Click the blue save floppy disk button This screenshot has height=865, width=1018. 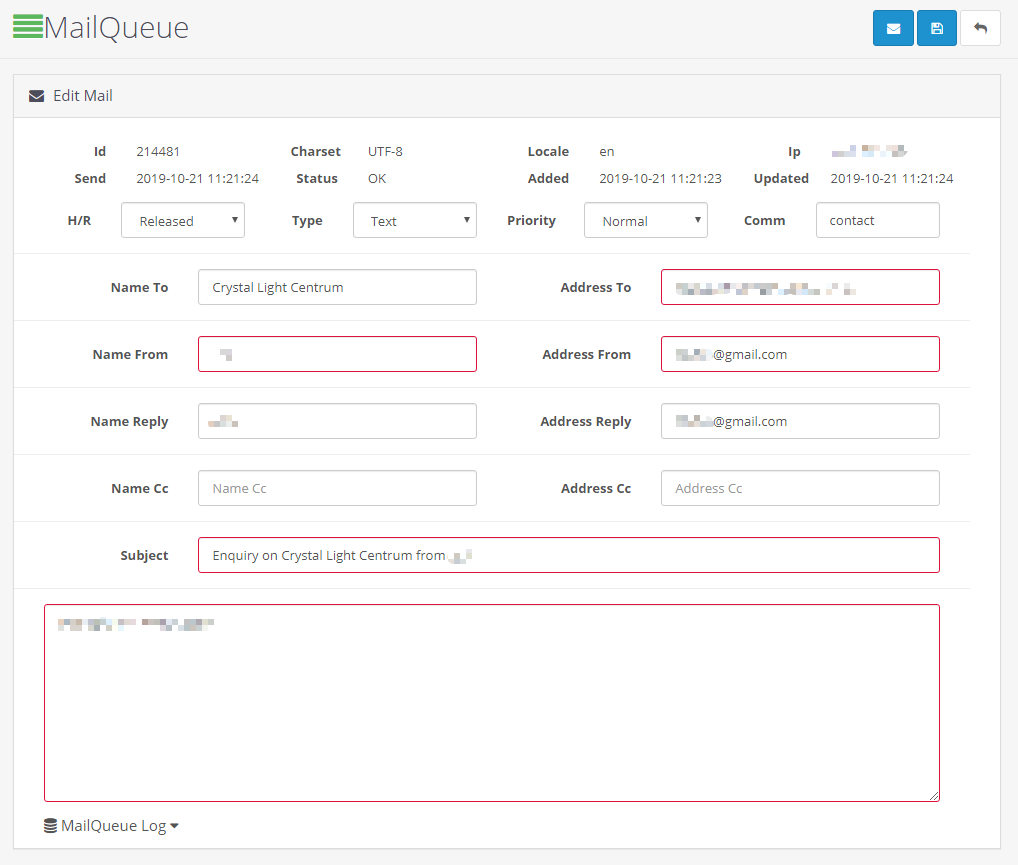[936, 28]
